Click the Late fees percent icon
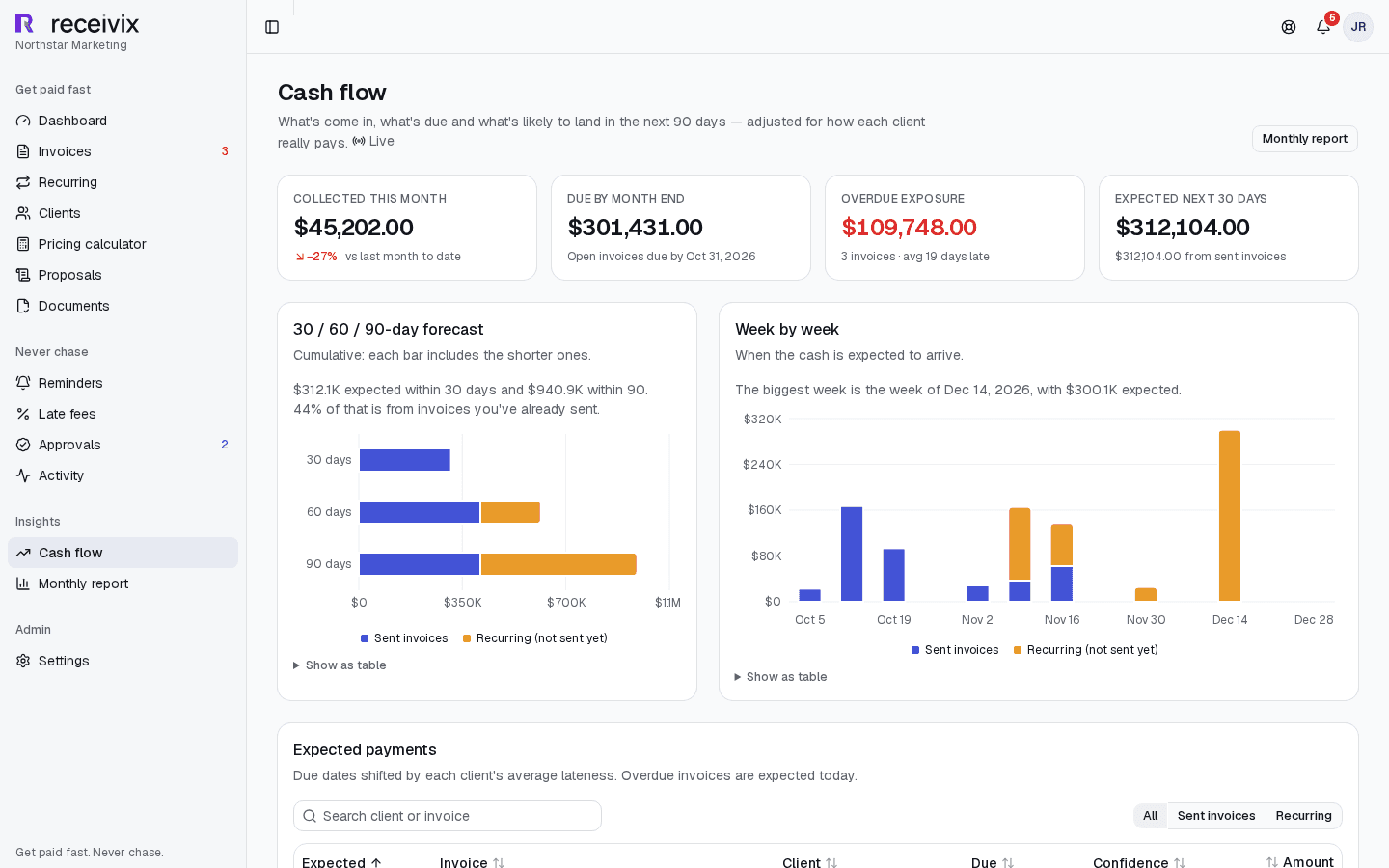Viewport: 1389px width, 868px height. pos(23,414)
